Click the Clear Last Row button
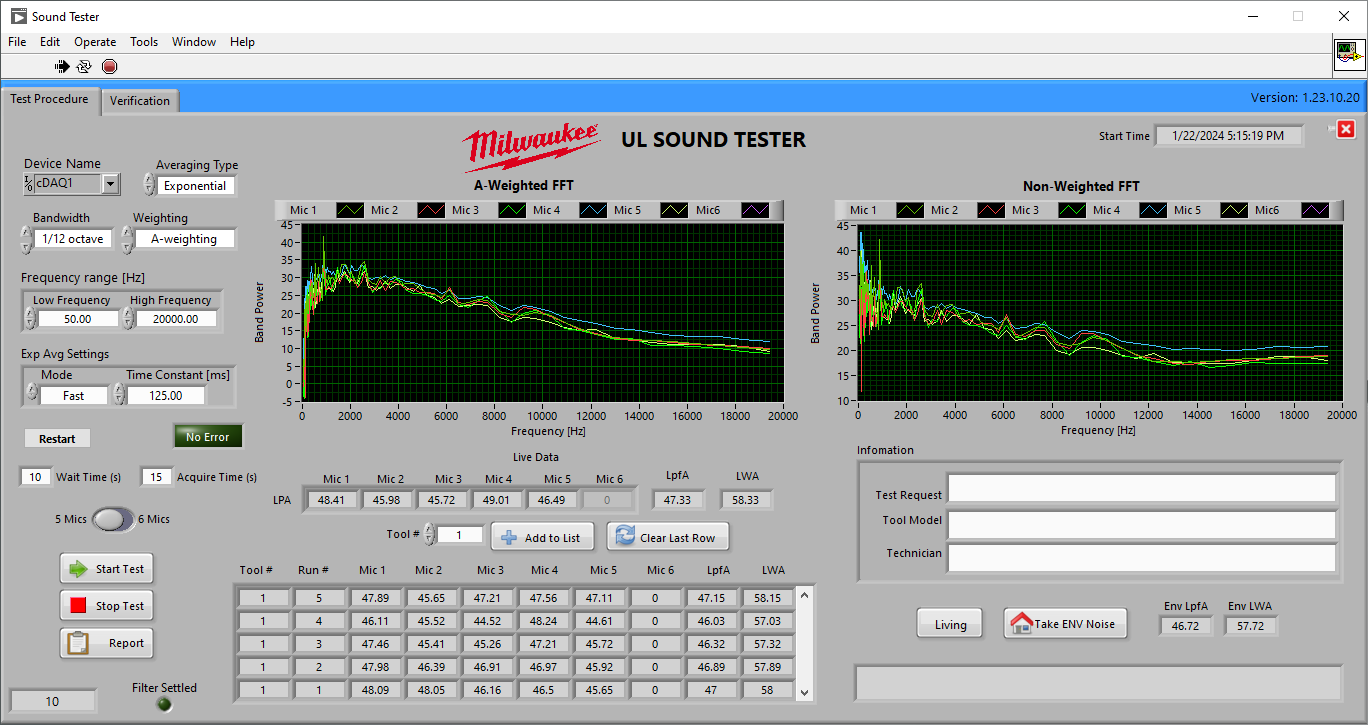Image resolution: width=1368 pixels, height=725 pixels. point(668,537)
